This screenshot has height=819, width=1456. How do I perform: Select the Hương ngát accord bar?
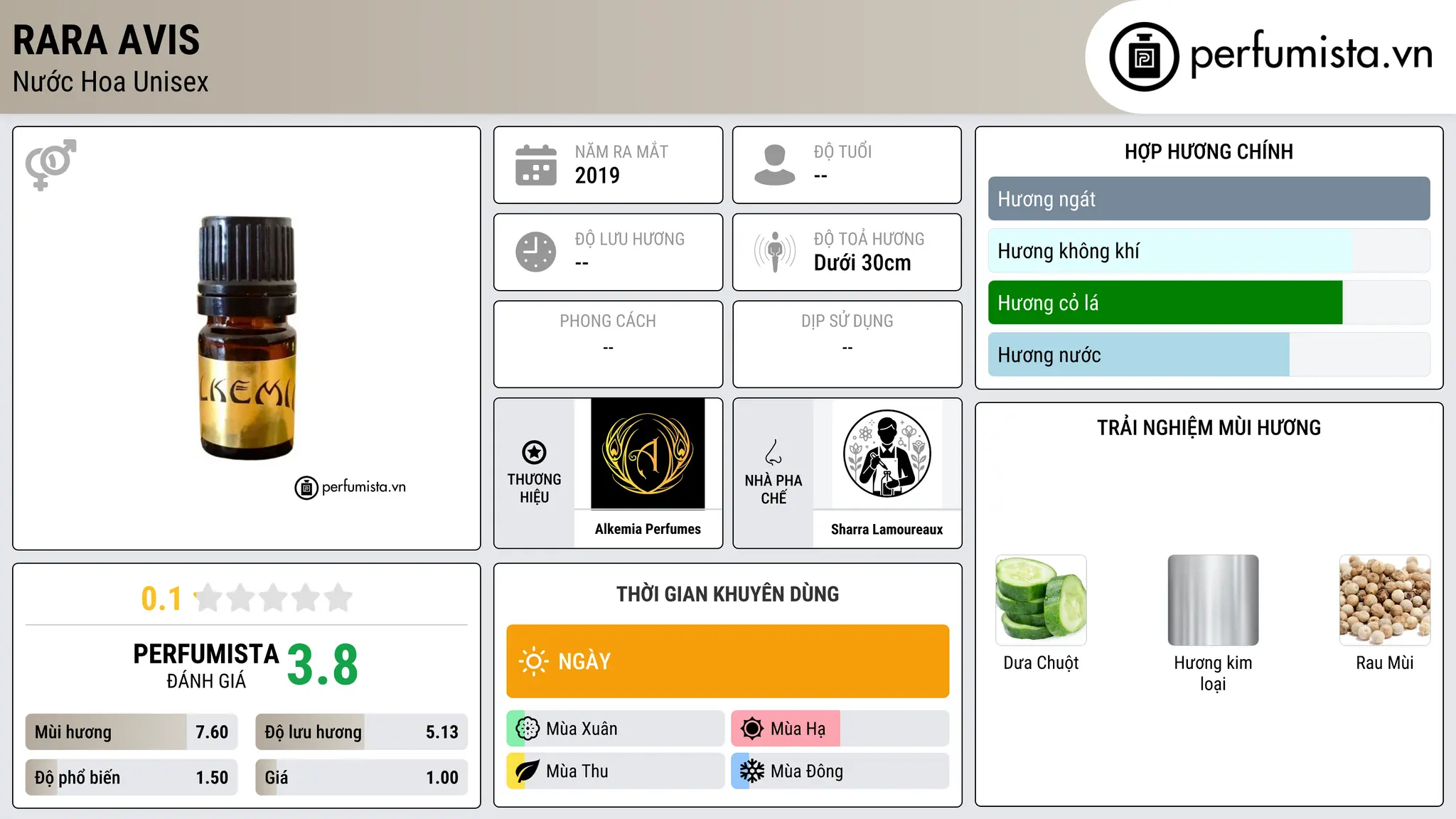click(1209, 199)
